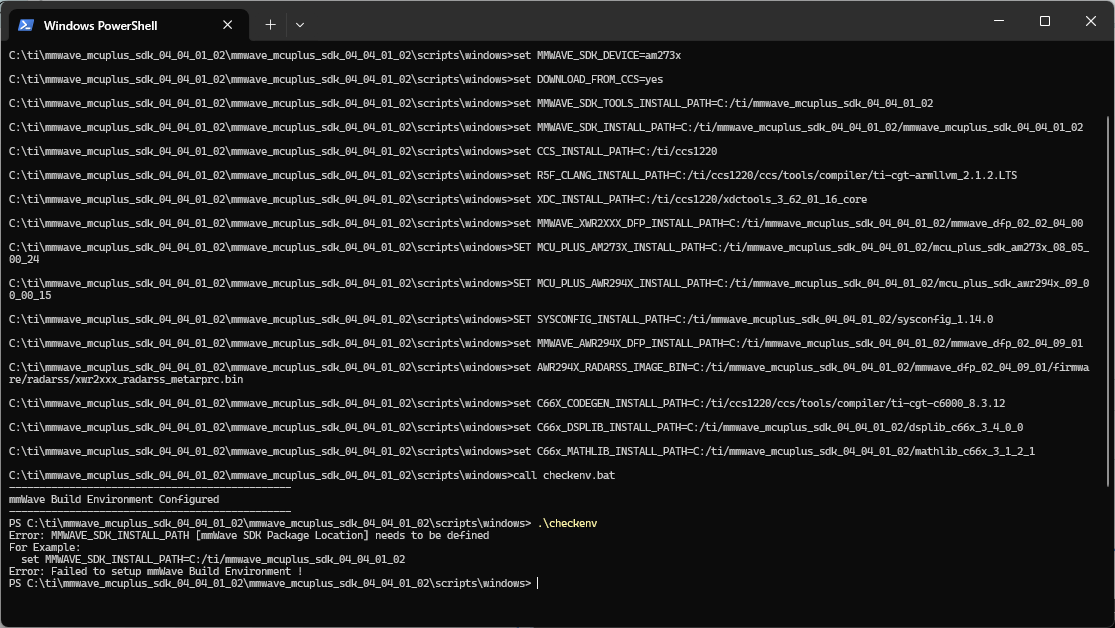Click the 'set DOWNLOAD_FROM_CCS=yes' line
Viewport: 1115px width, 628px height.
click(586, 79)
